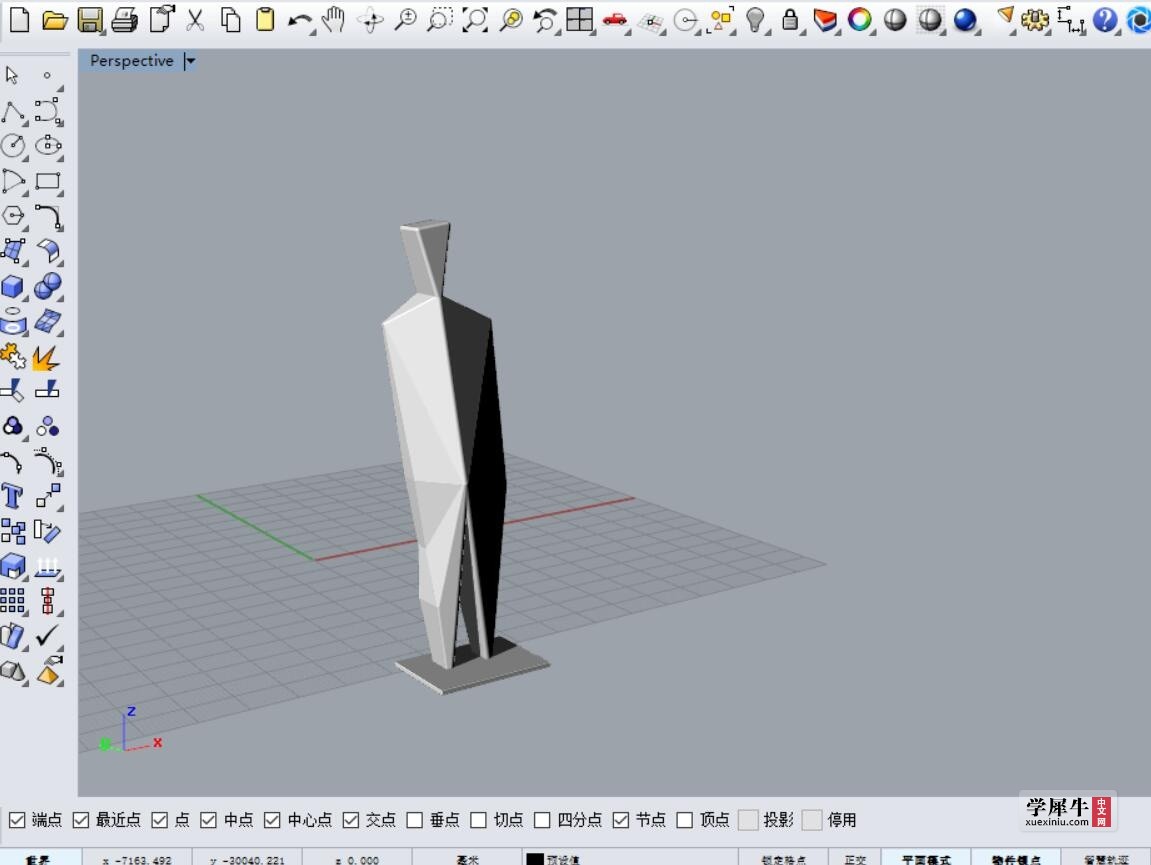Select the Rotate View tool
The width and height of the screenshot is (1151, 865).
click(370, 20)
